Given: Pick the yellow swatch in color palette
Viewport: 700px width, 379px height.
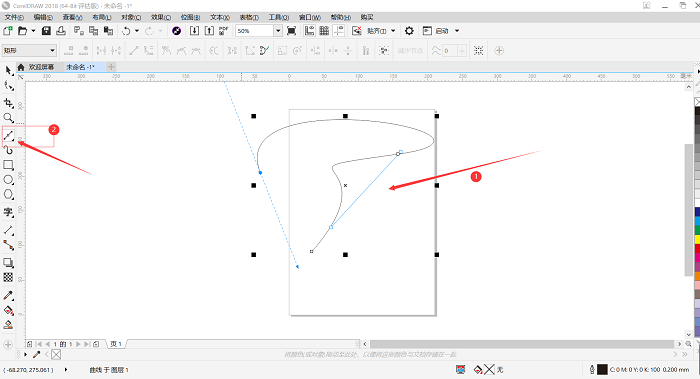Looking at the screenshot, I should (x=697, y=240).
